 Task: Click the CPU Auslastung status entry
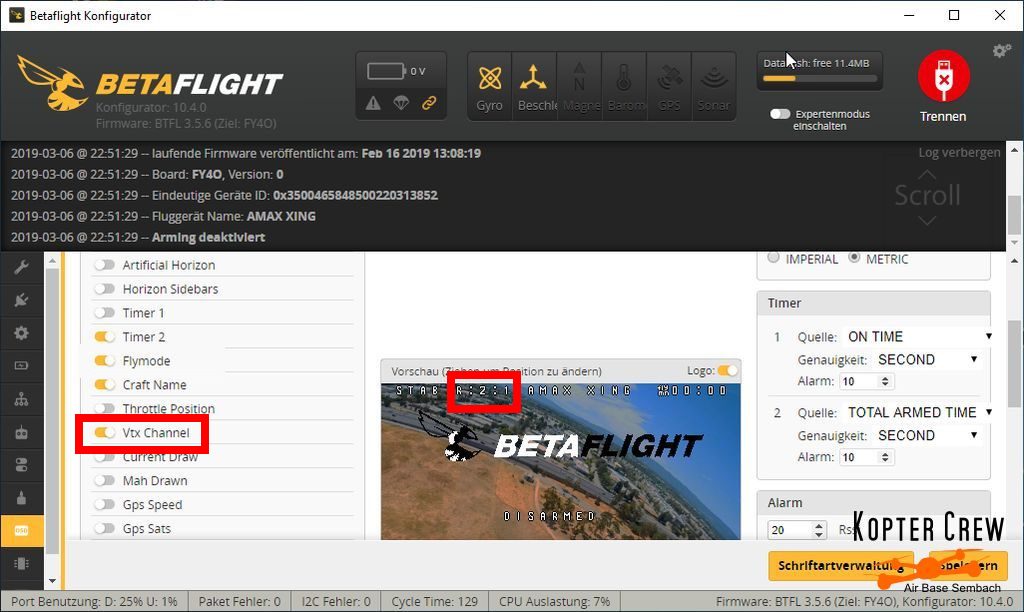click(x=554, y=602)
